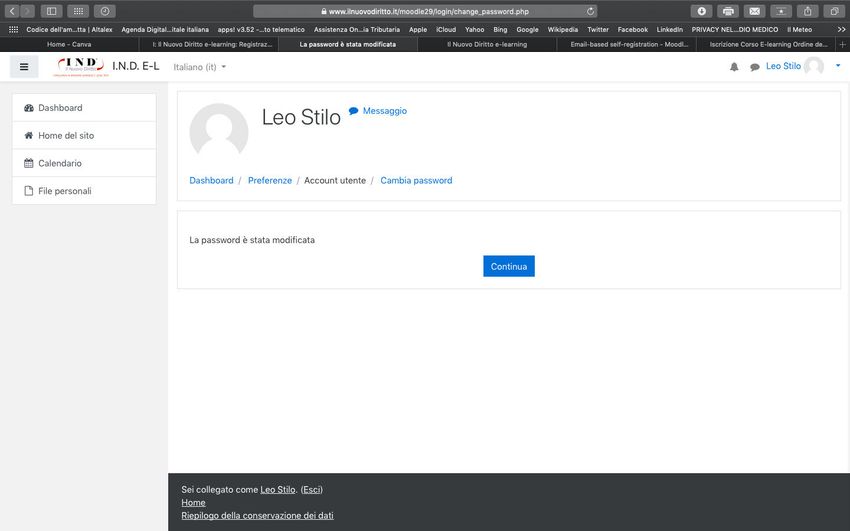Switch to Iscrizione Corso E-learning tab
This screenshot has height=531, width=850.
(767, 44)
